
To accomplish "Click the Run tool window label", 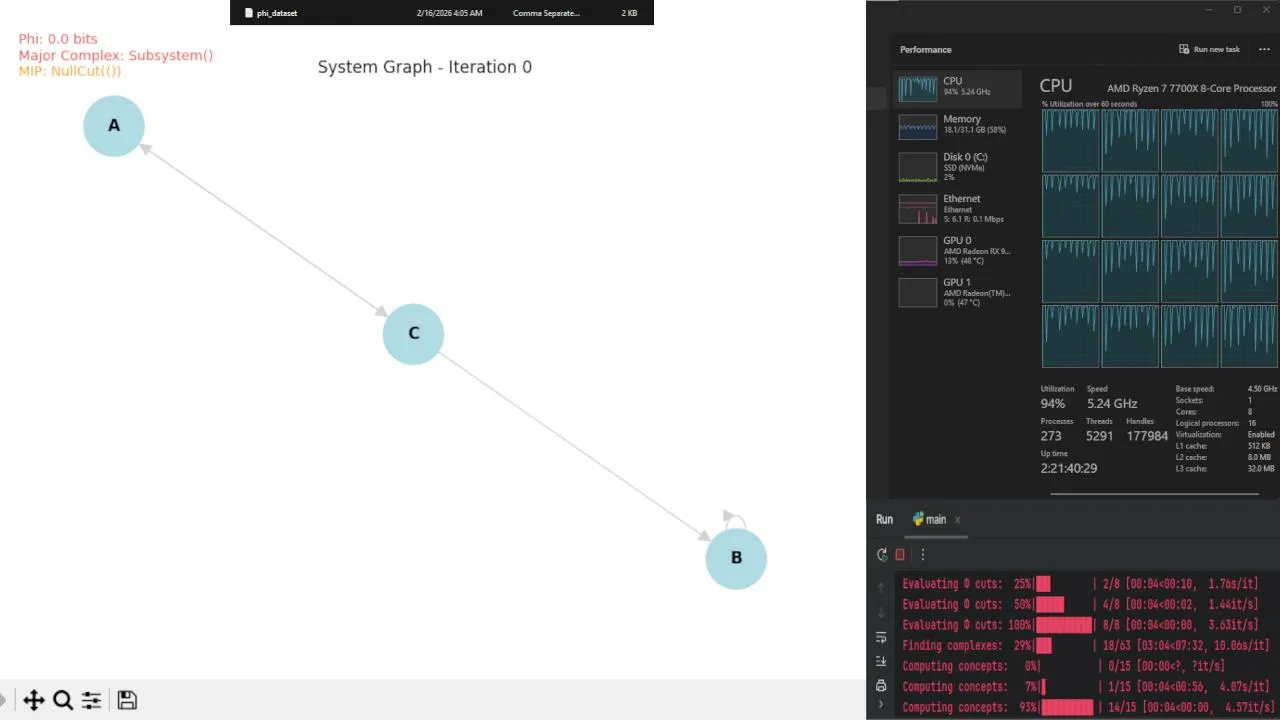I will [x=884, y=520].
